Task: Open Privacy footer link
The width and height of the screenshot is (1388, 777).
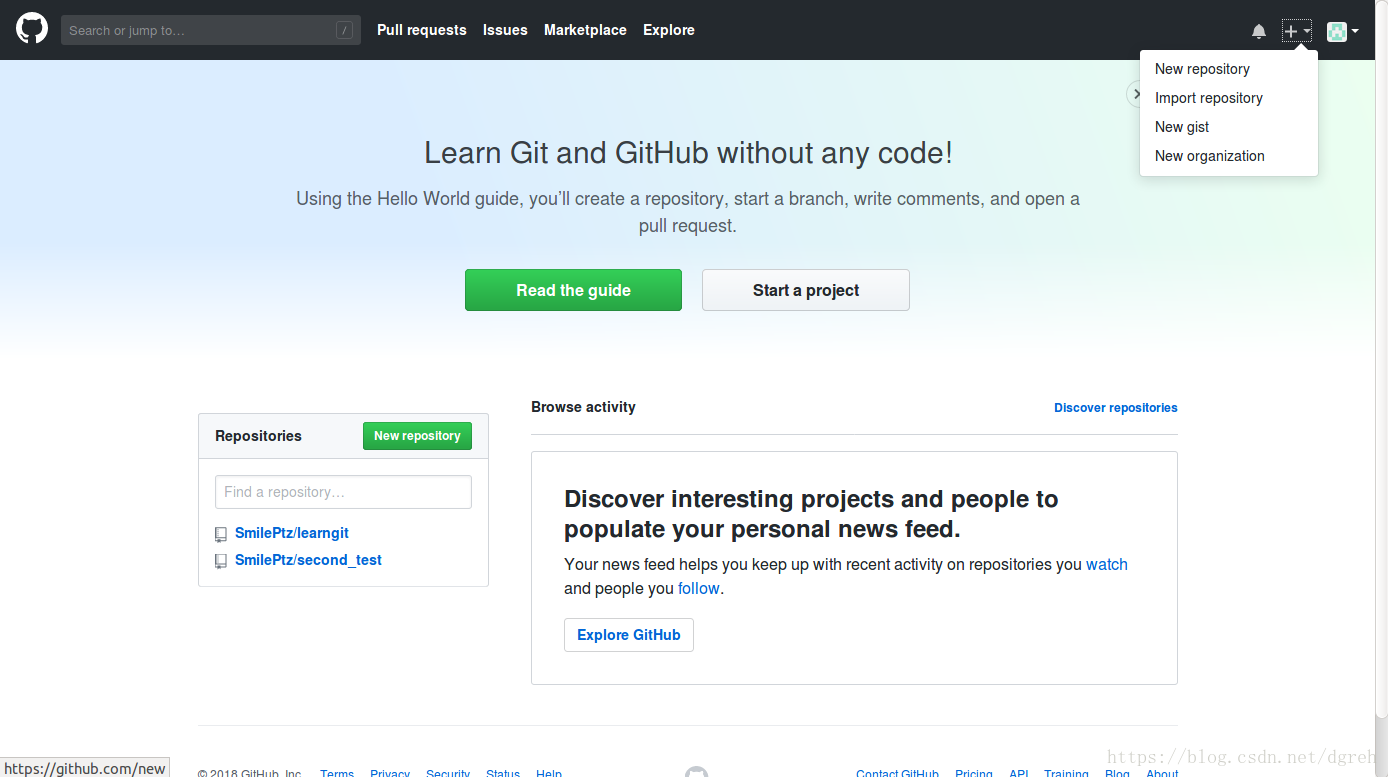Action: pos(390,773)
